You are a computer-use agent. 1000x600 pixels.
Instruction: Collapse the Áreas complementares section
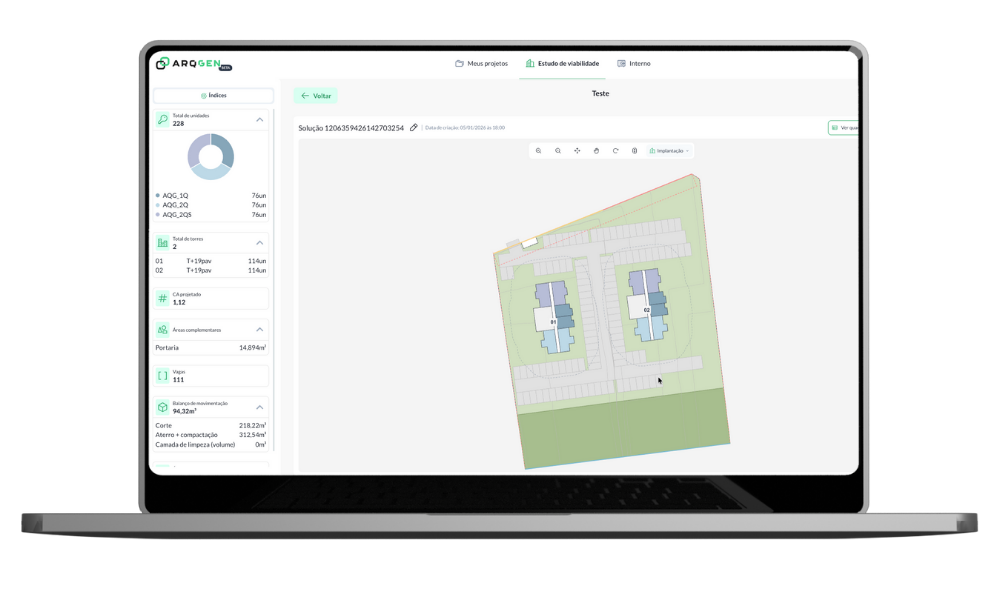[x=260, y=329]
